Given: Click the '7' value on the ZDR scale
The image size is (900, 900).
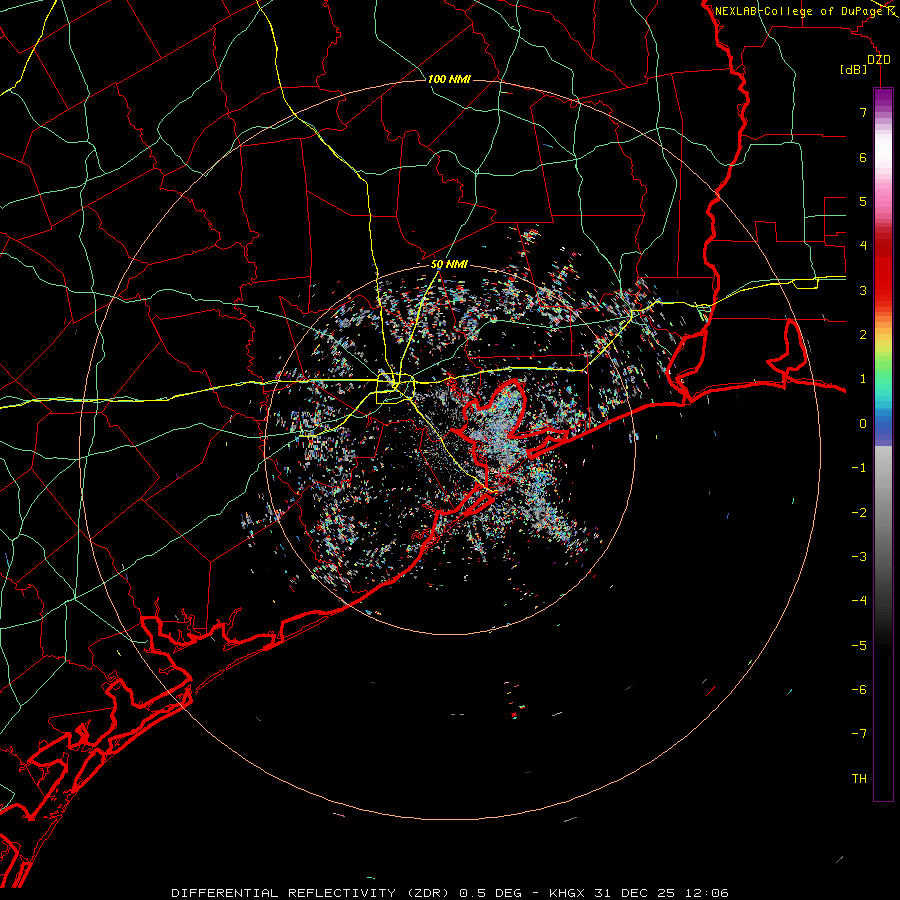Looking at the screenshot, I should 863,112.
